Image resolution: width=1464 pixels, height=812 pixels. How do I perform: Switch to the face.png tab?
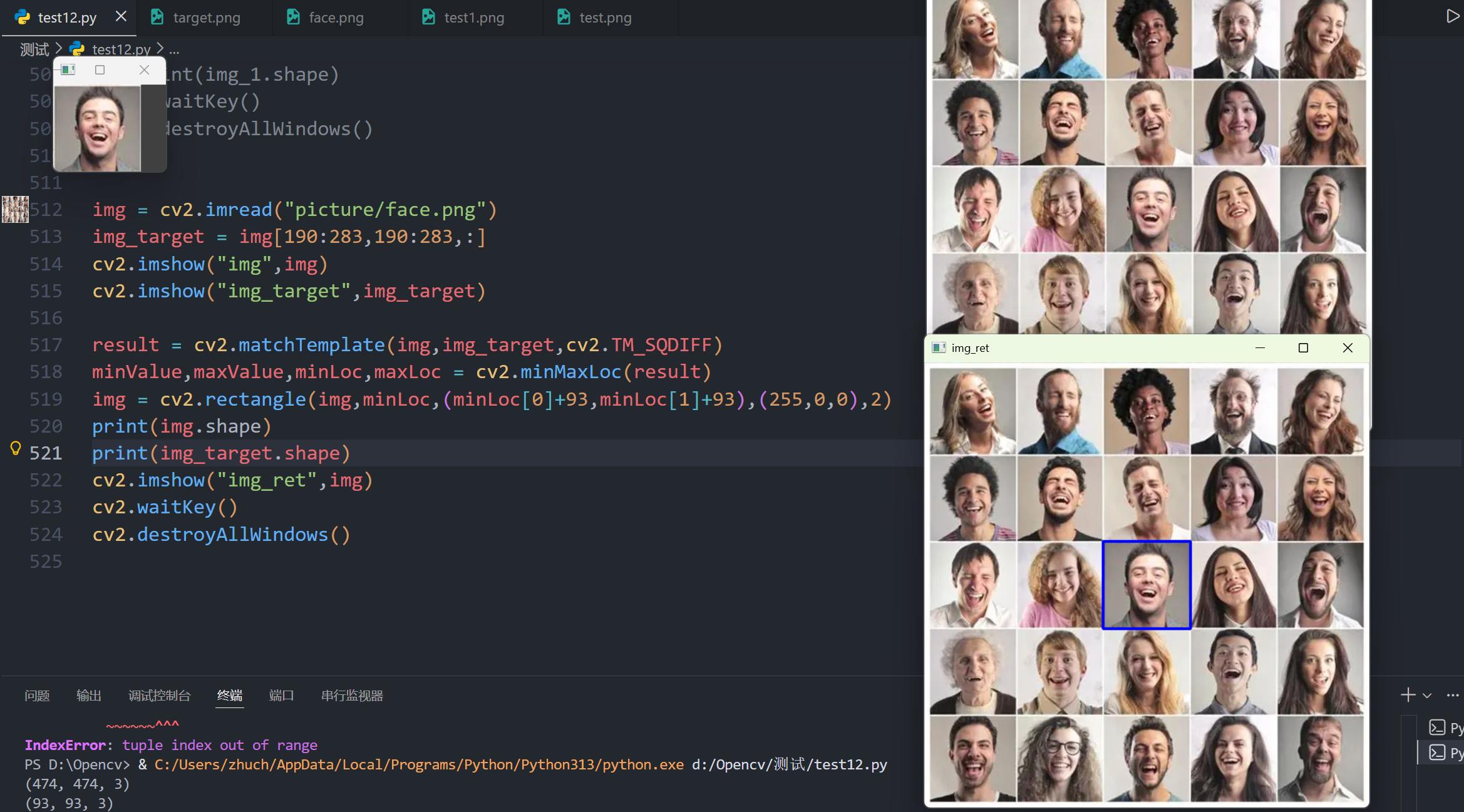[x=336, y=18]
